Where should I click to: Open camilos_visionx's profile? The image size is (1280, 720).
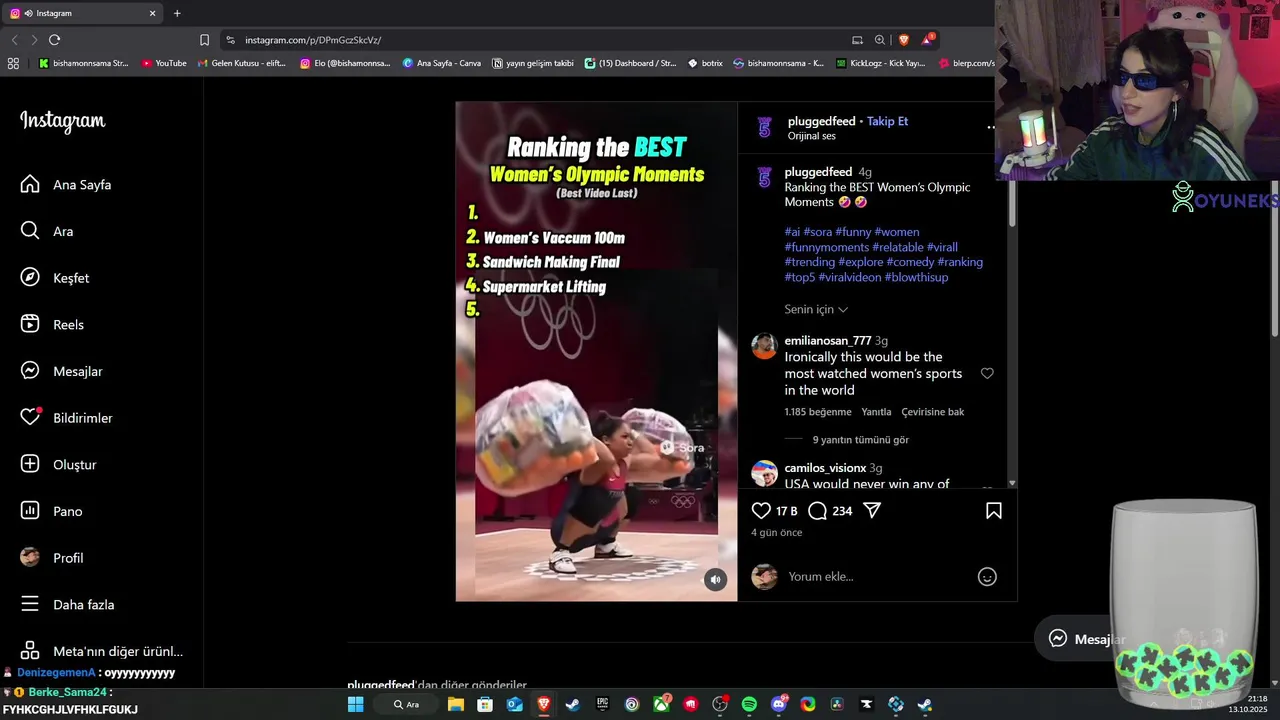click(x=825, y=468)
